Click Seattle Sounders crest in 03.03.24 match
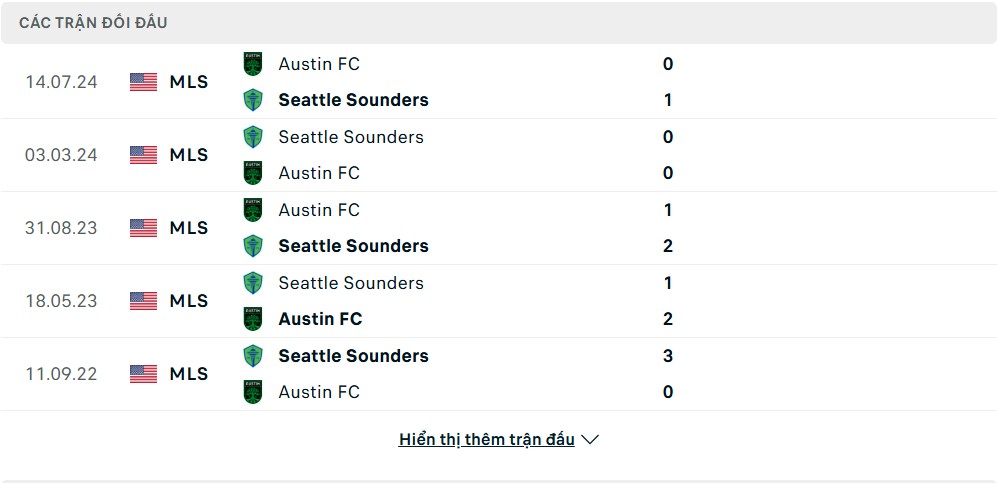The image size is (997, 483). click(x=253, y=137)
